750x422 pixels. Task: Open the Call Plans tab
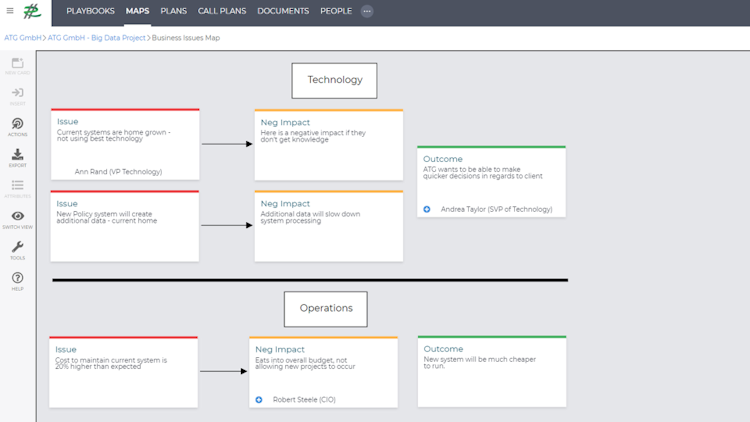tap(222, 11)
